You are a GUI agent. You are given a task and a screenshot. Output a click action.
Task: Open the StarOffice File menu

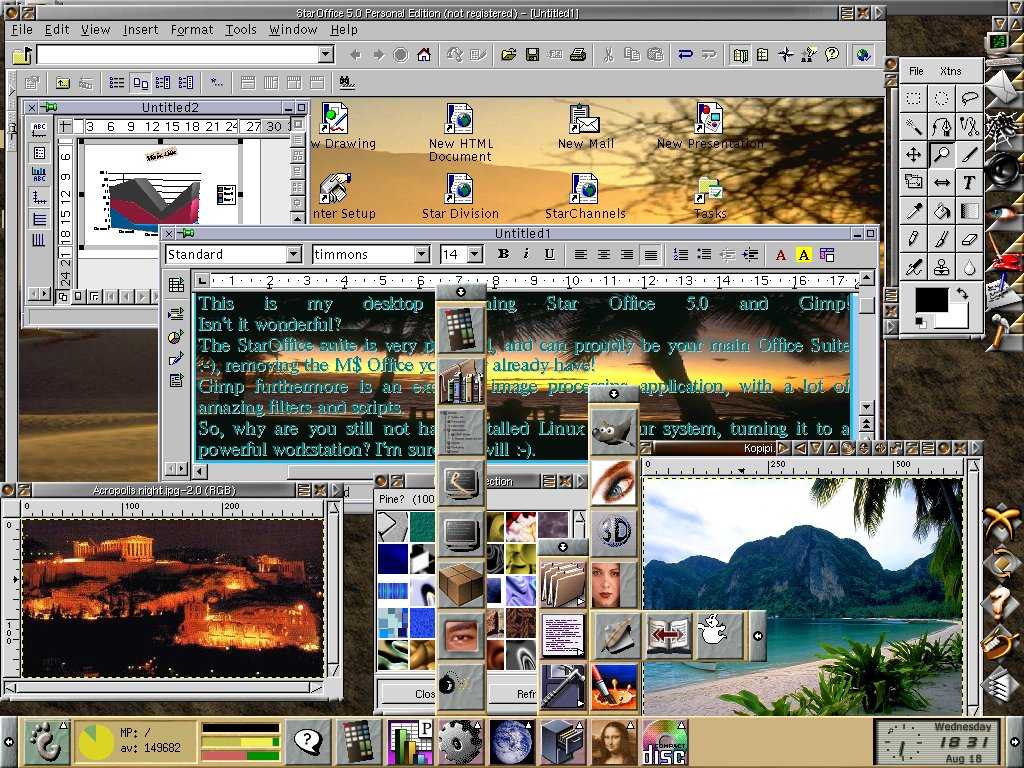click(x=22, y=30)
